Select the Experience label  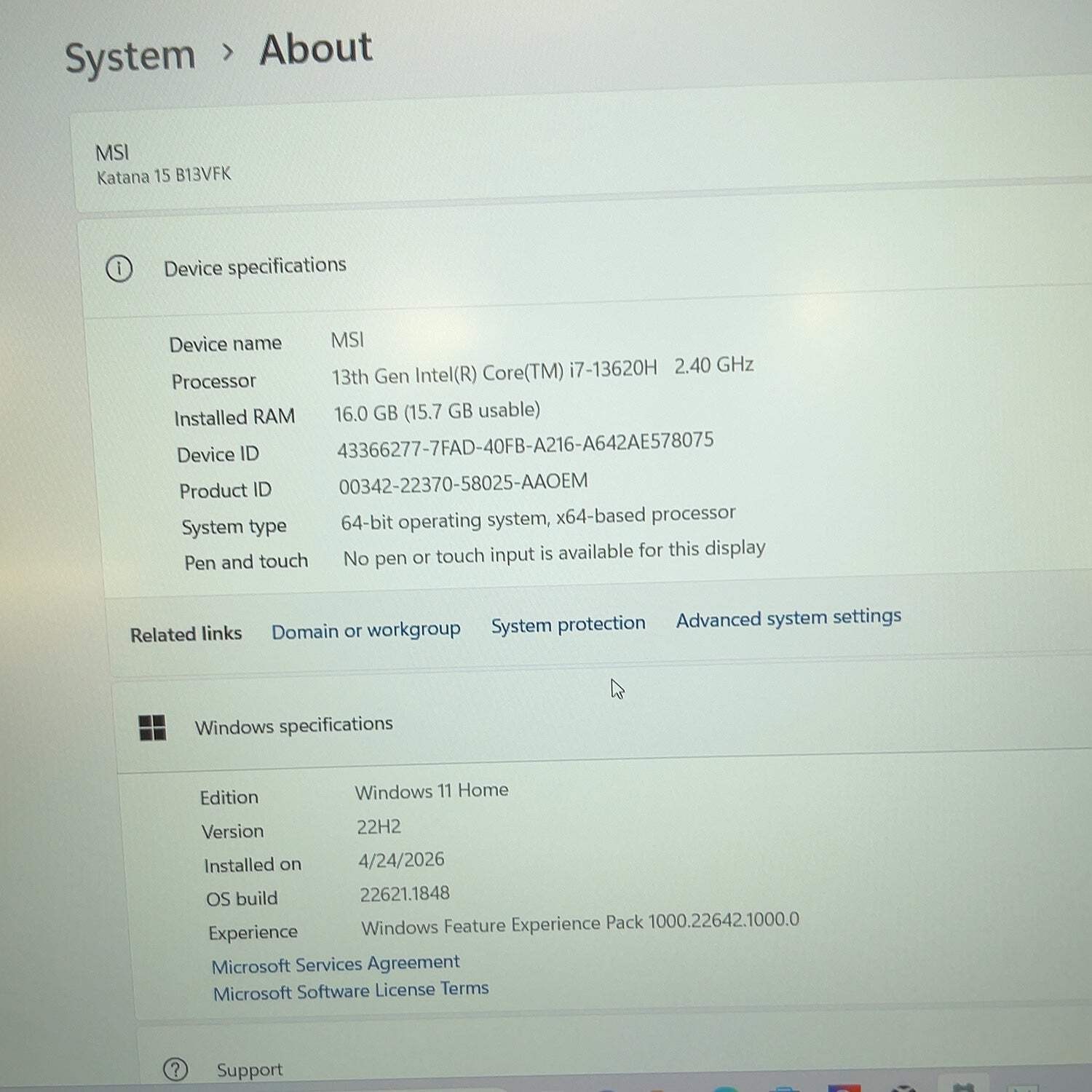coord(253,933)
